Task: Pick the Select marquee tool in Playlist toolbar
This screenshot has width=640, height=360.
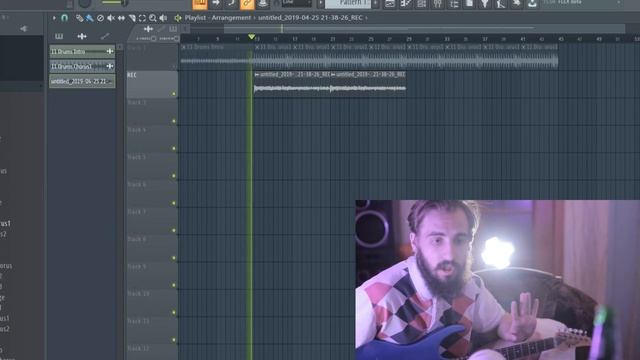Action: 142,18
